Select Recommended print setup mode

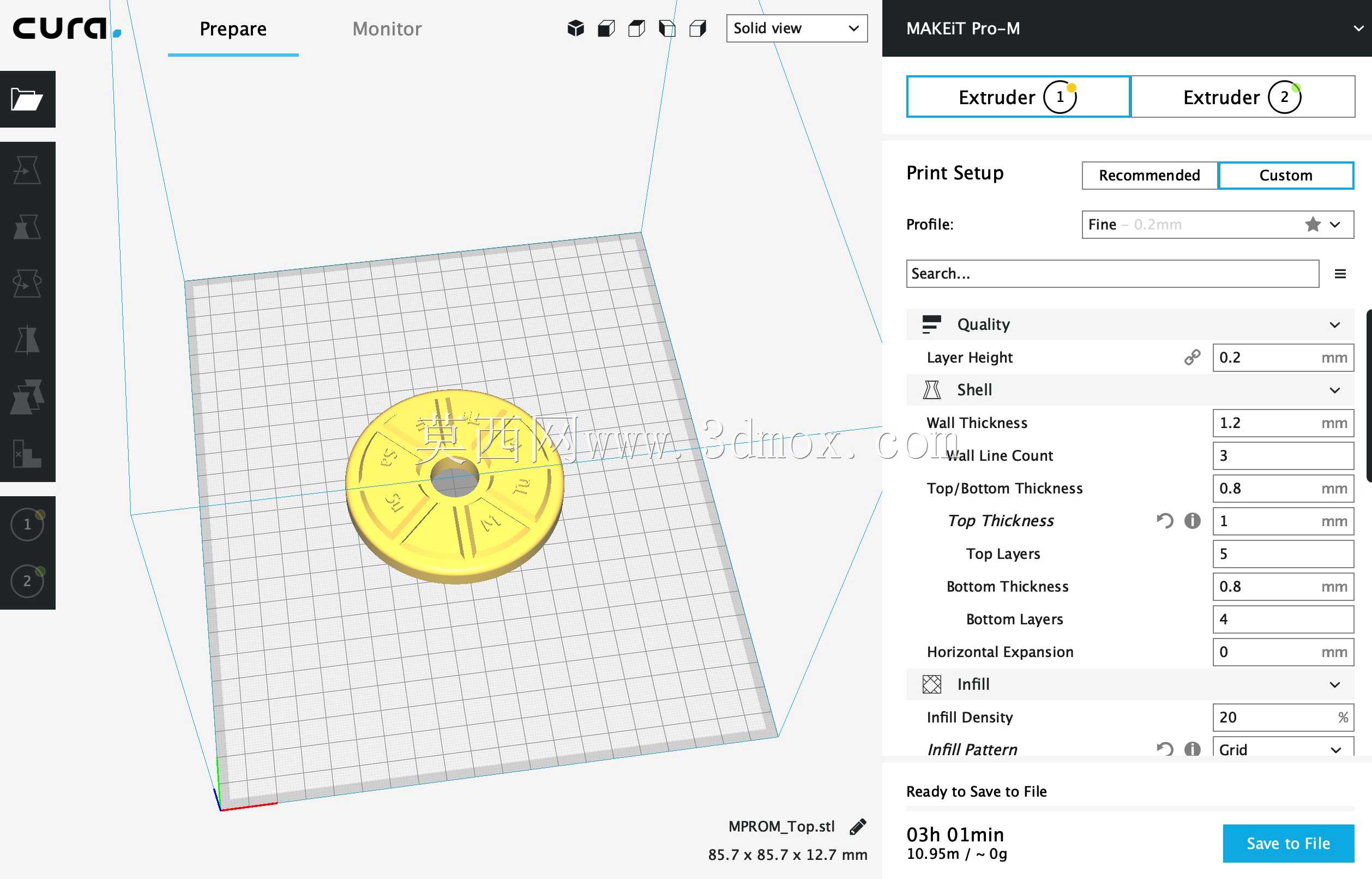point(1150,175)
